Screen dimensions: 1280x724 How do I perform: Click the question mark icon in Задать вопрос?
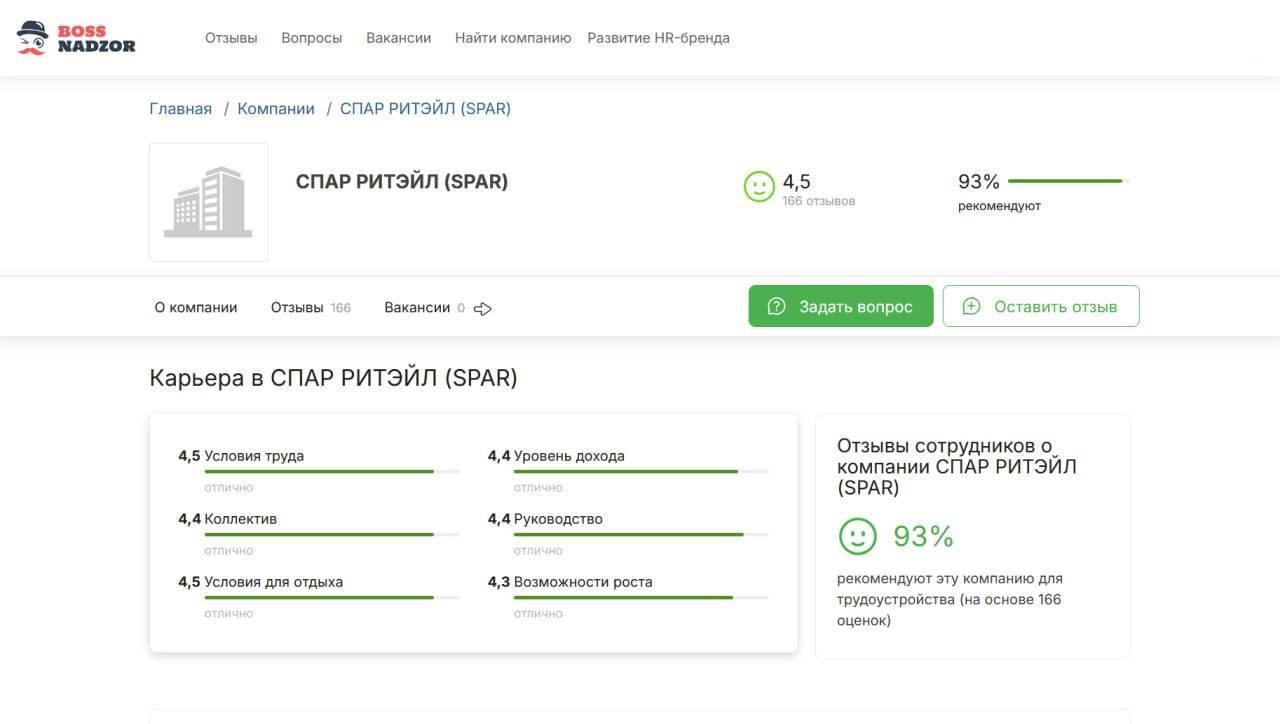pos(776,307)
